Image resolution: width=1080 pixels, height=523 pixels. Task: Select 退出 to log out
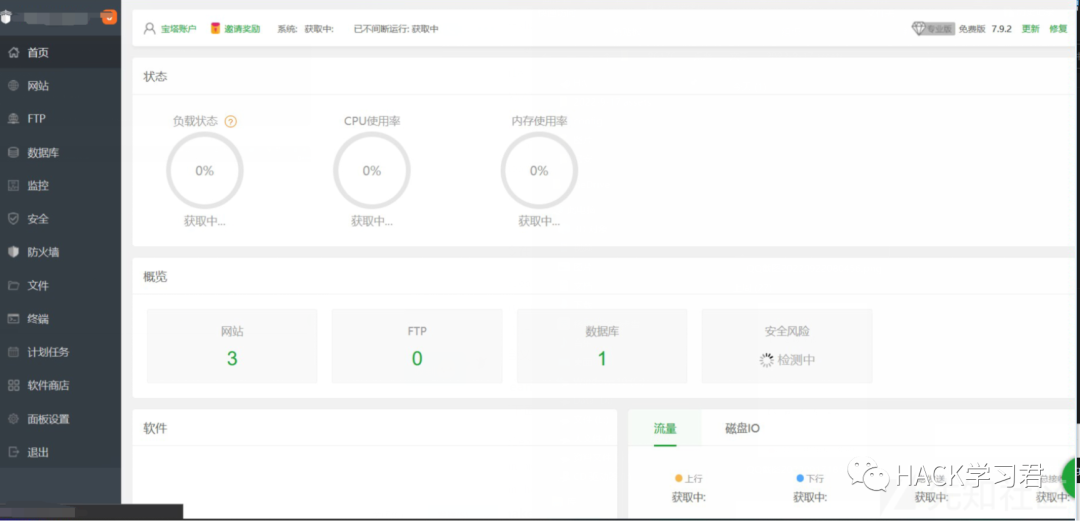point(61,452)
